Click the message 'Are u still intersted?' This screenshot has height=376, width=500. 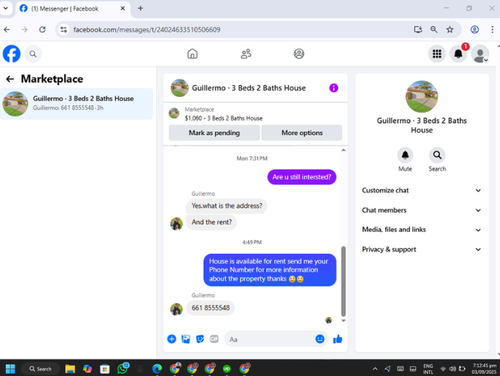pos(302,177)
